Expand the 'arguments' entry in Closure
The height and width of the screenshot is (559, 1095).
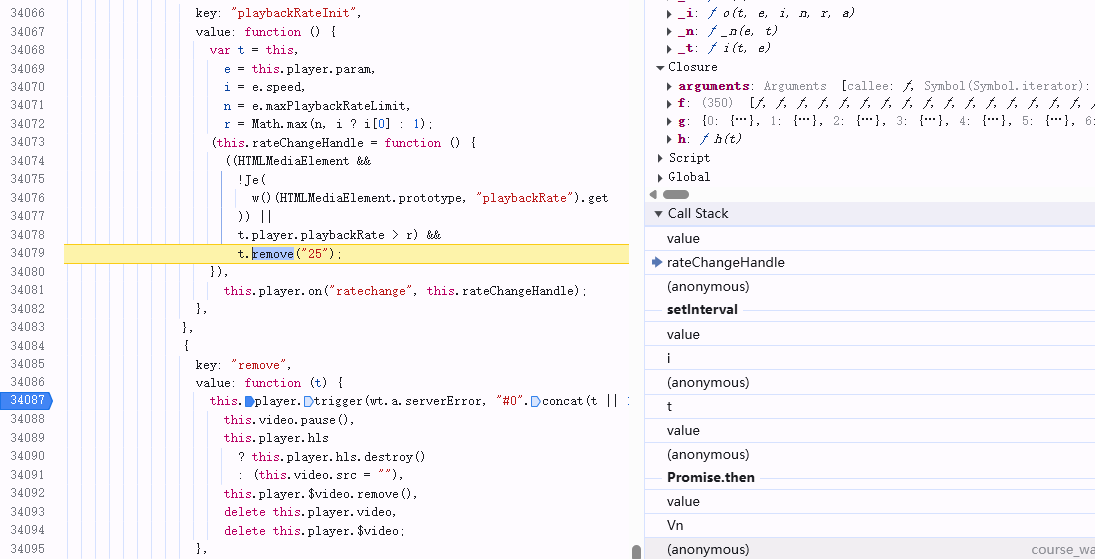(670, 87)
